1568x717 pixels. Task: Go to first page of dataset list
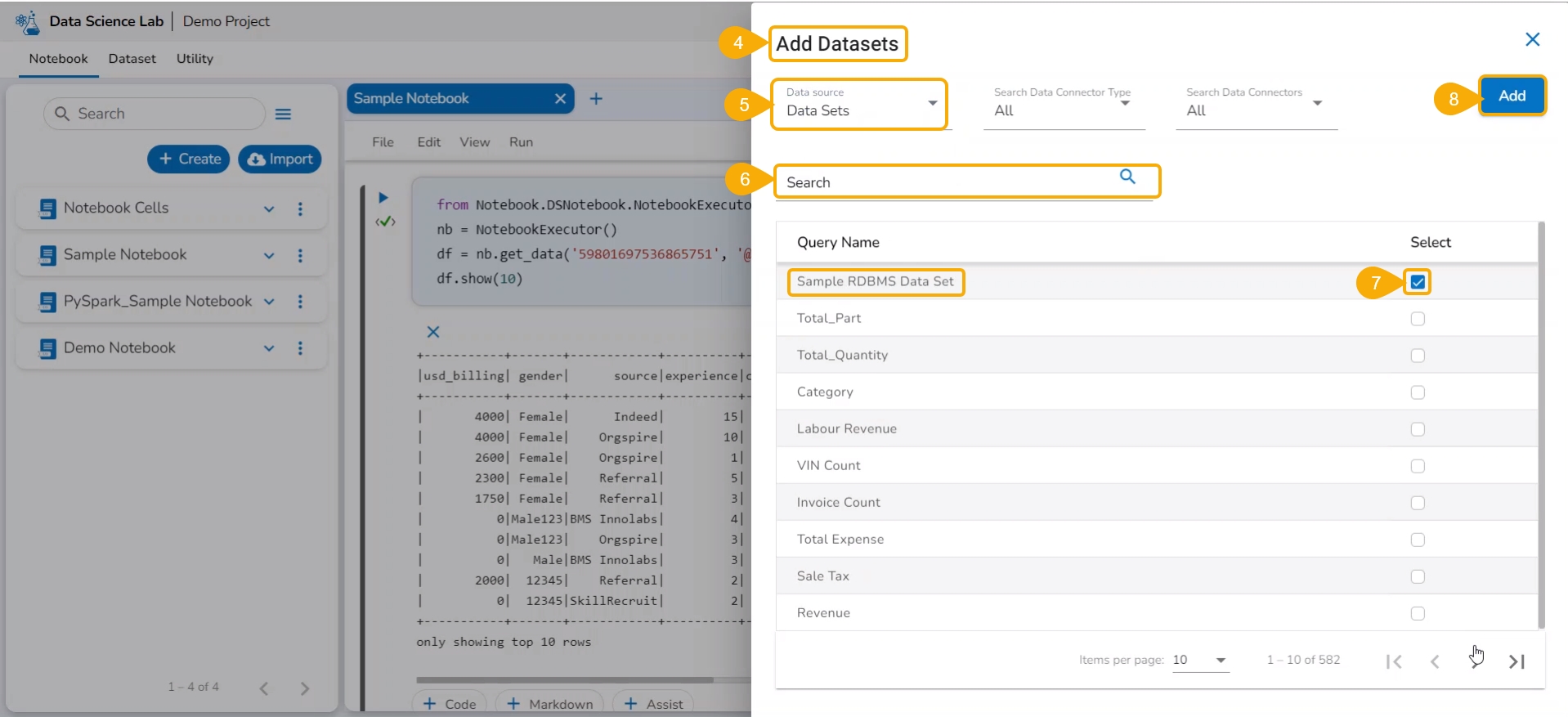[1394, 661]
